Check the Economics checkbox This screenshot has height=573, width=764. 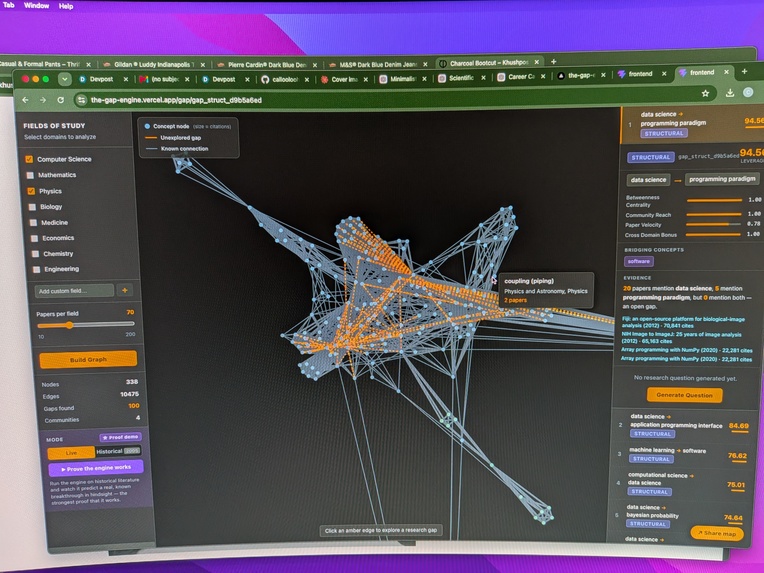click(x=34, y=238)
